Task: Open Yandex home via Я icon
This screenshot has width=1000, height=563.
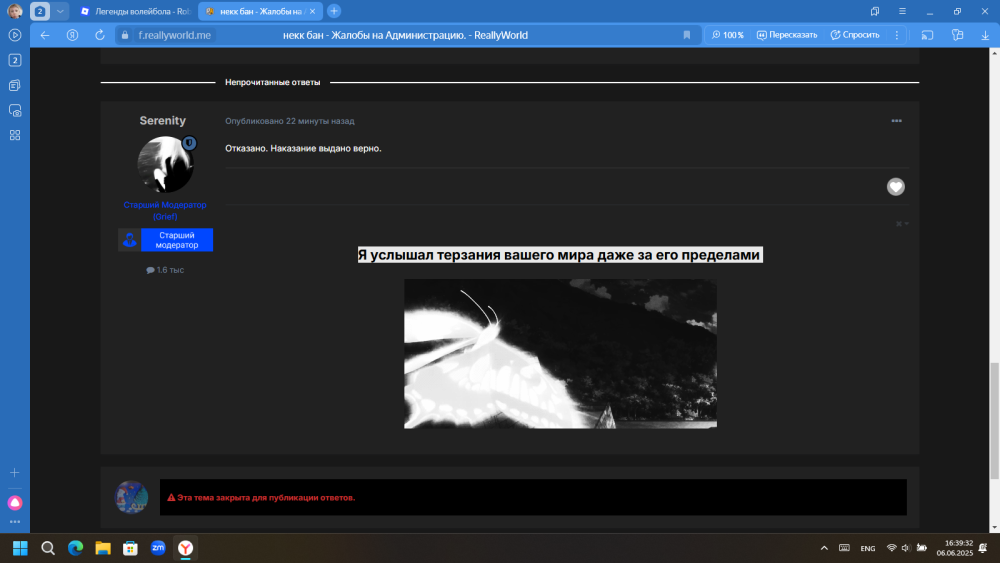Action: tap(72, 35)
